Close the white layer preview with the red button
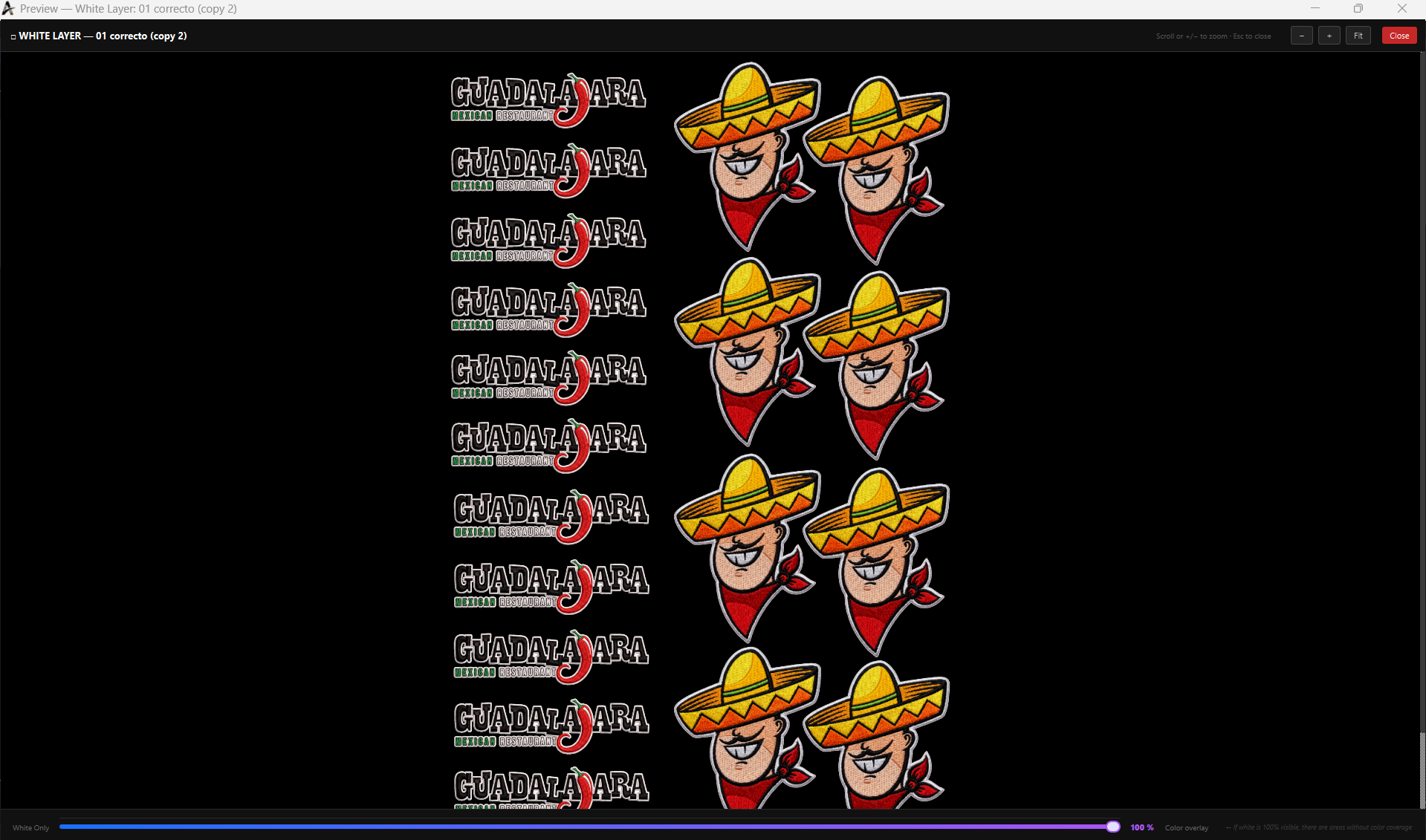Screen dimensions: 1426x840 1399,36
